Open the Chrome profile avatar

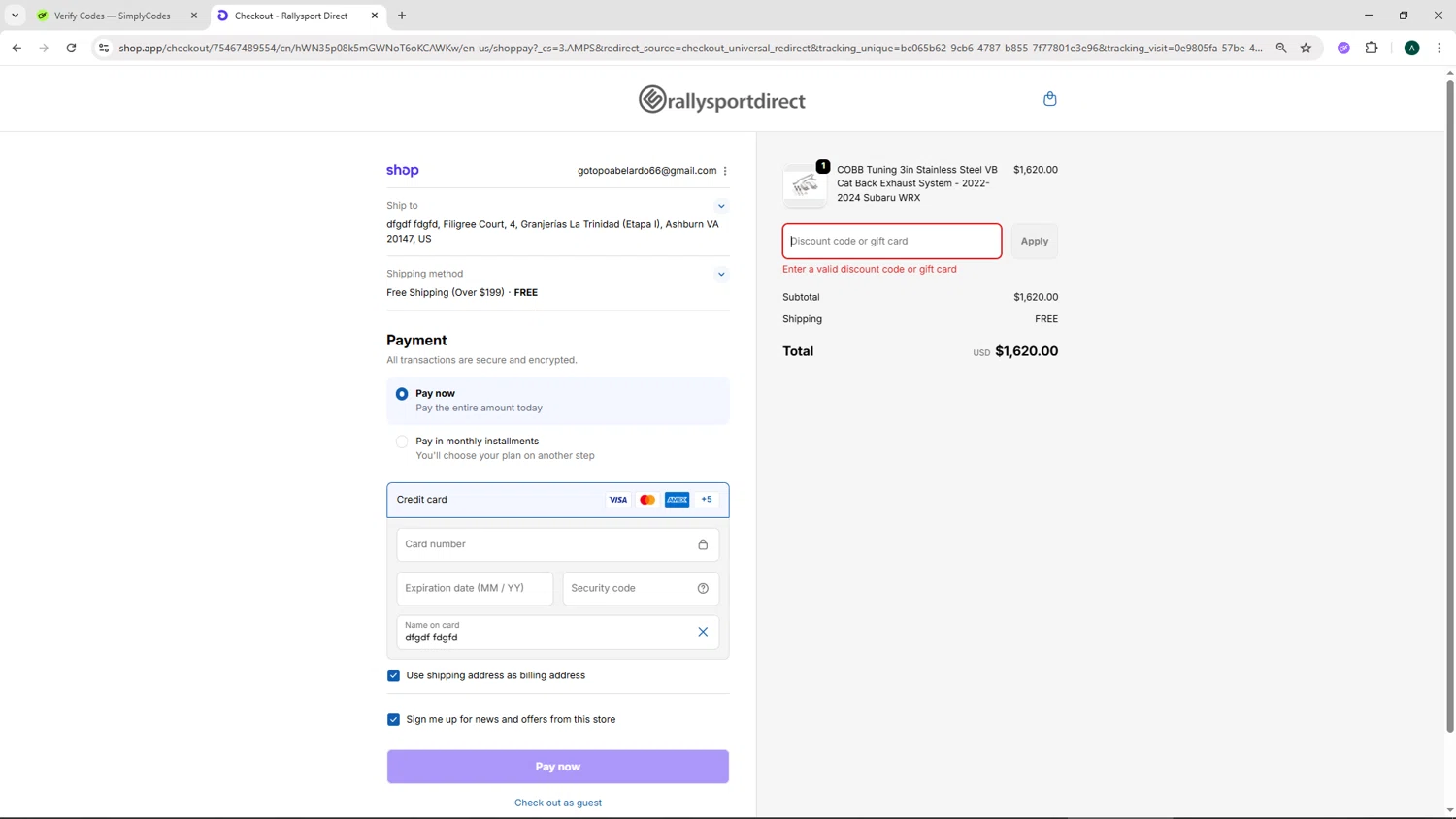[1412, 48]
